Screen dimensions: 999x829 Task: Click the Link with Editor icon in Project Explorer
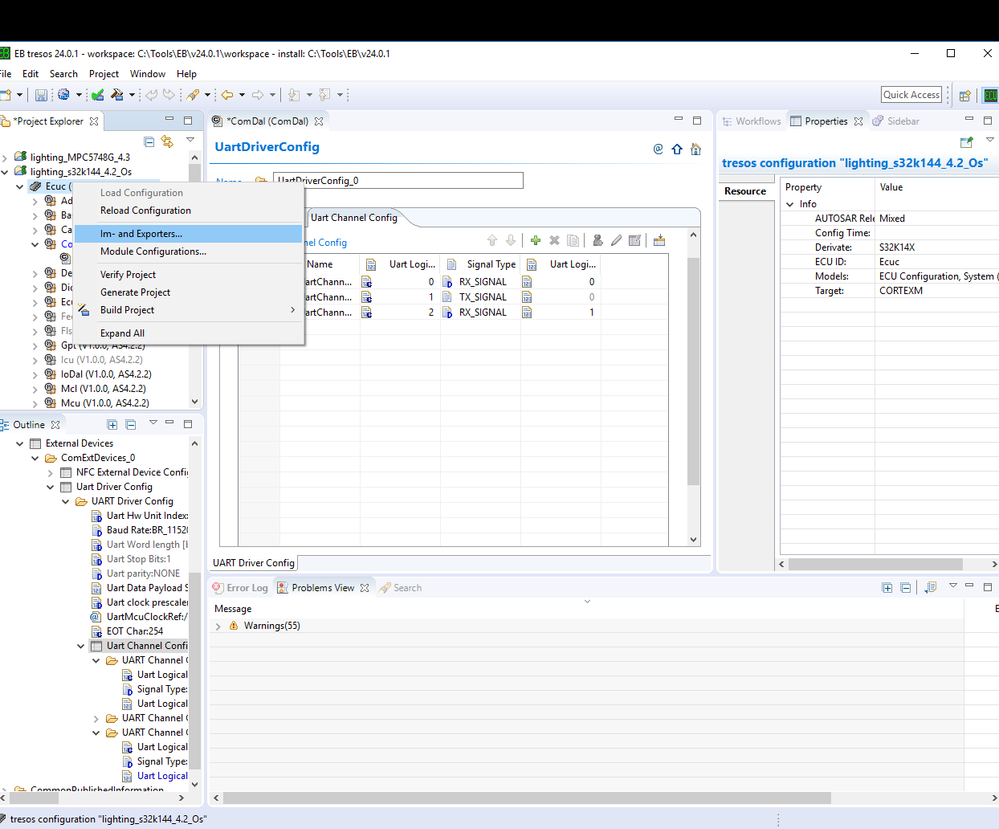pyautogui.click(x=167, y=142)
